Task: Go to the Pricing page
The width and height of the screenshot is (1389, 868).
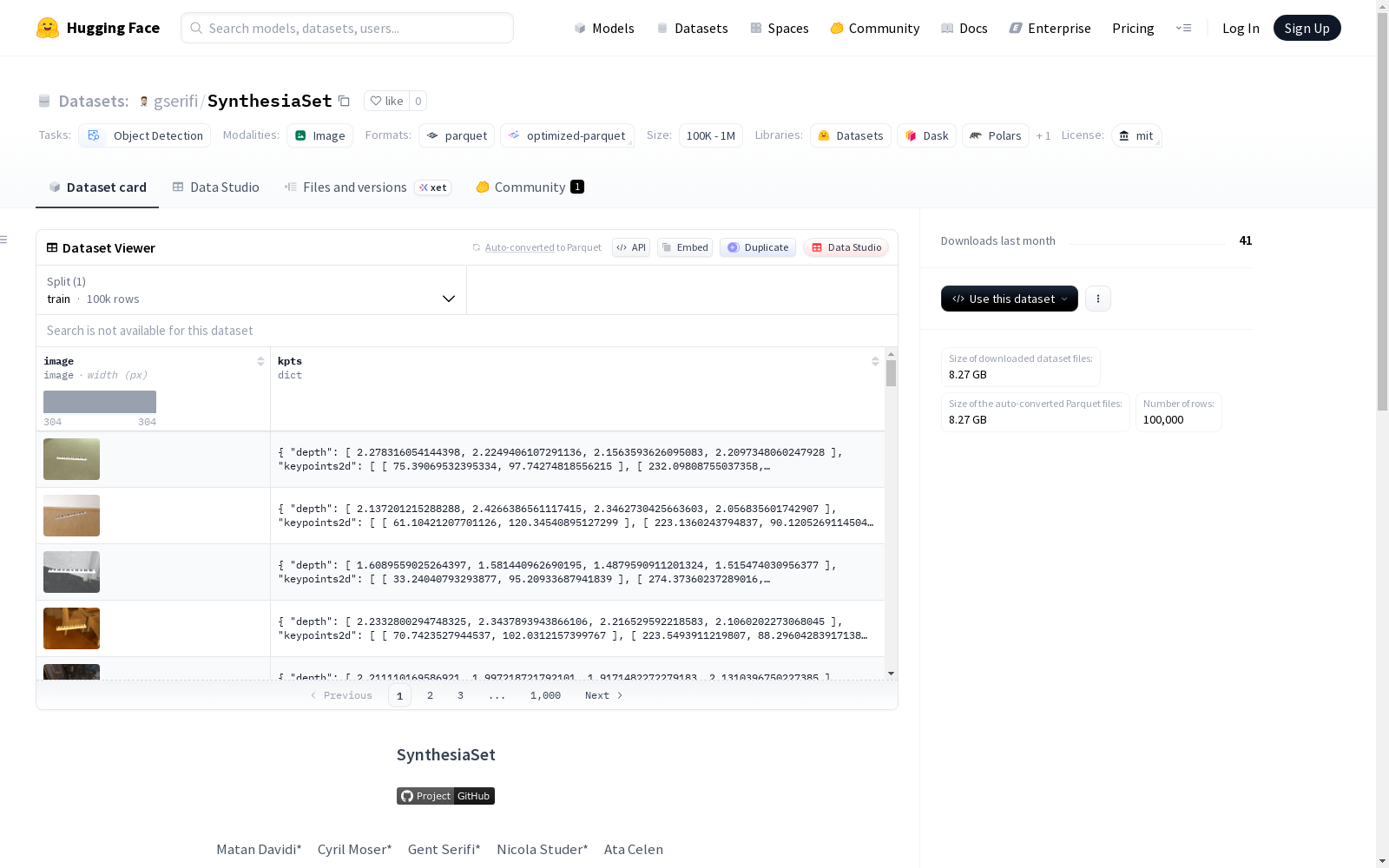Action: [x=1133, y=28]
